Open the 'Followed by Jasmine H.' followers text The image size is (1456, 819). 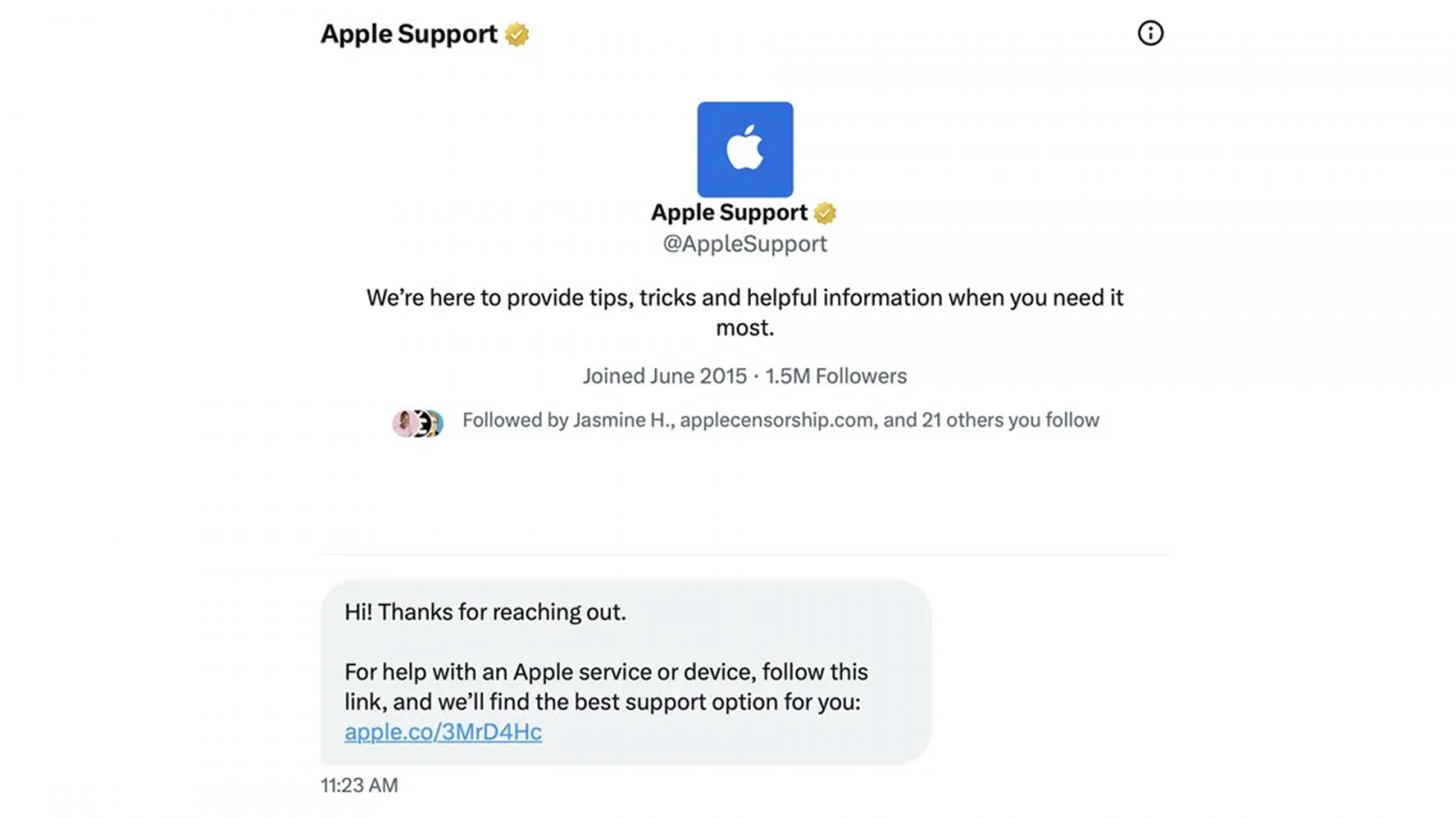coord(781,420)
